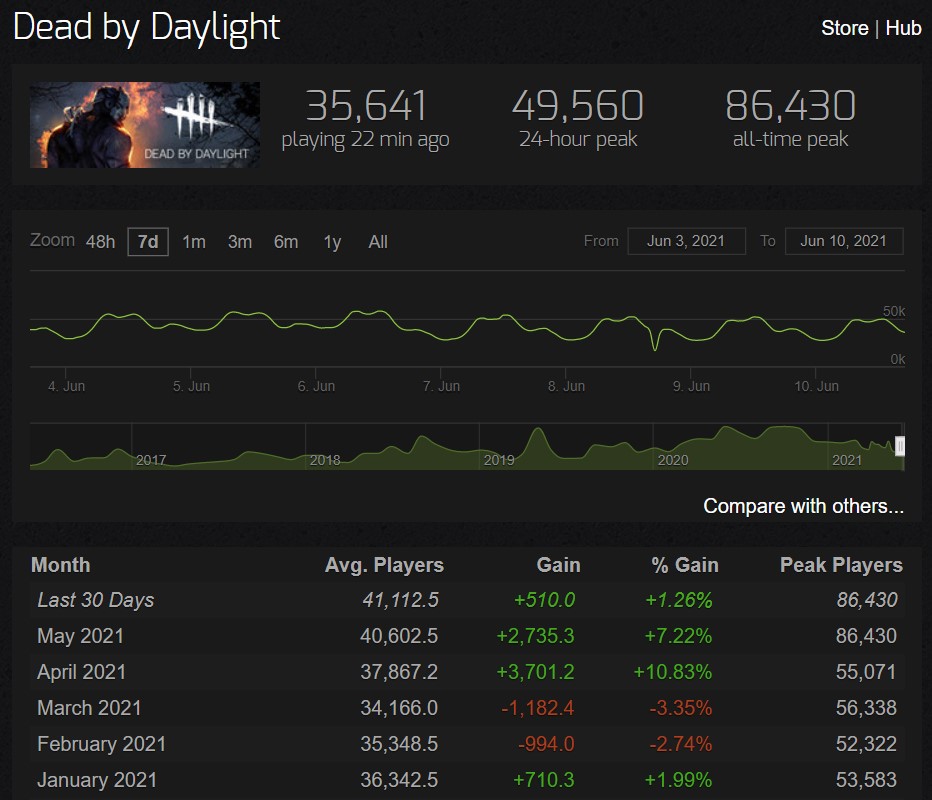Screen dimensions: 932x800
Task: Click the range navigator handle at right
Action: 899,446
